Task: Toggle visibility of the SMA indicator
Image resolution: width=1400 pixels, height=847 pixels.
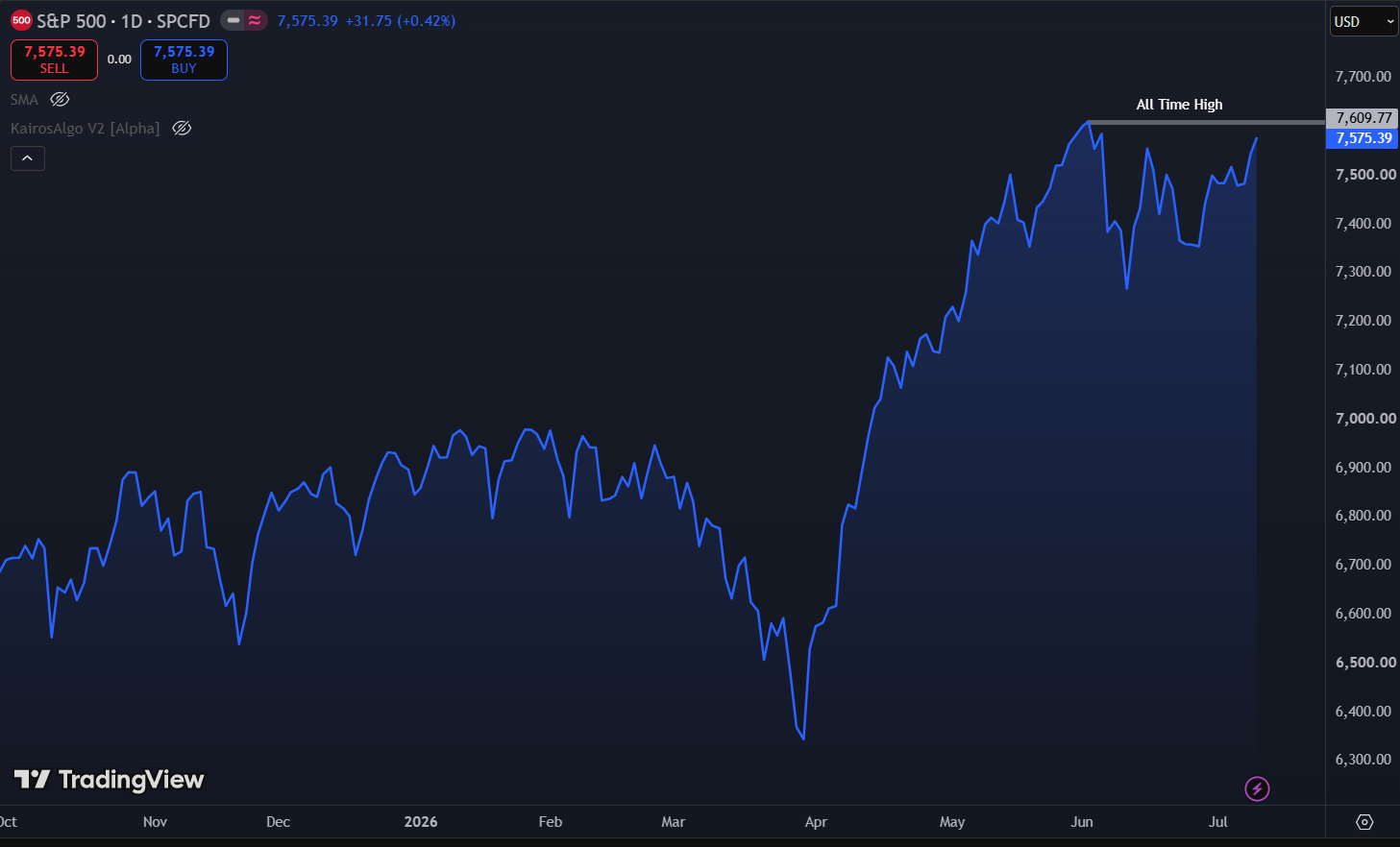Action: [x=60, y=100]
